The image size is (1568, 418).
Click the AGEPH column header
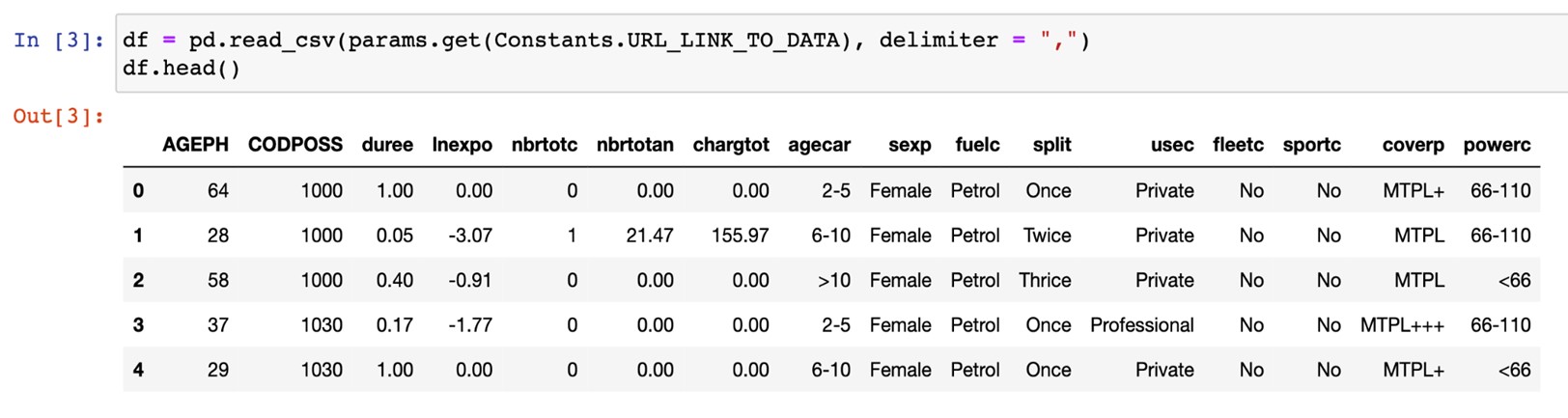tap(195, 145)
